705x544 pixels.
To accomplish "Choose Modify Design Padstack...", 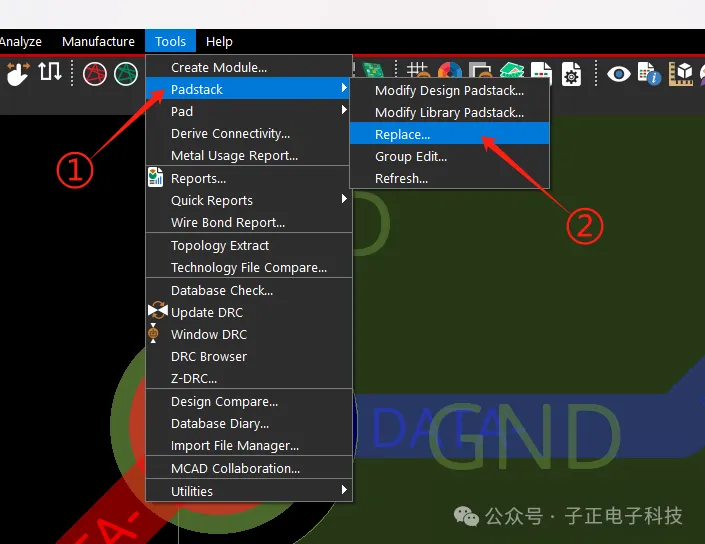I will (450, 90).
